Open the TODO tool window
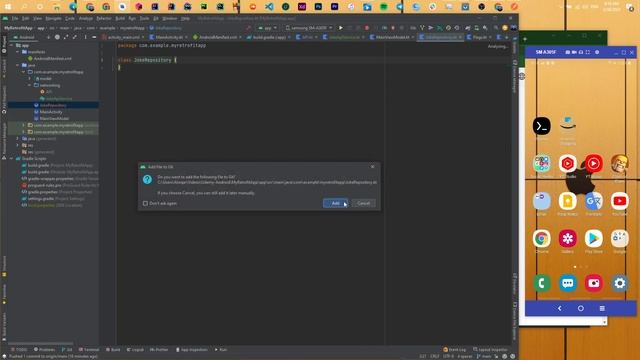Viewport: 640px width, 360px height. [x=19, y=350]
